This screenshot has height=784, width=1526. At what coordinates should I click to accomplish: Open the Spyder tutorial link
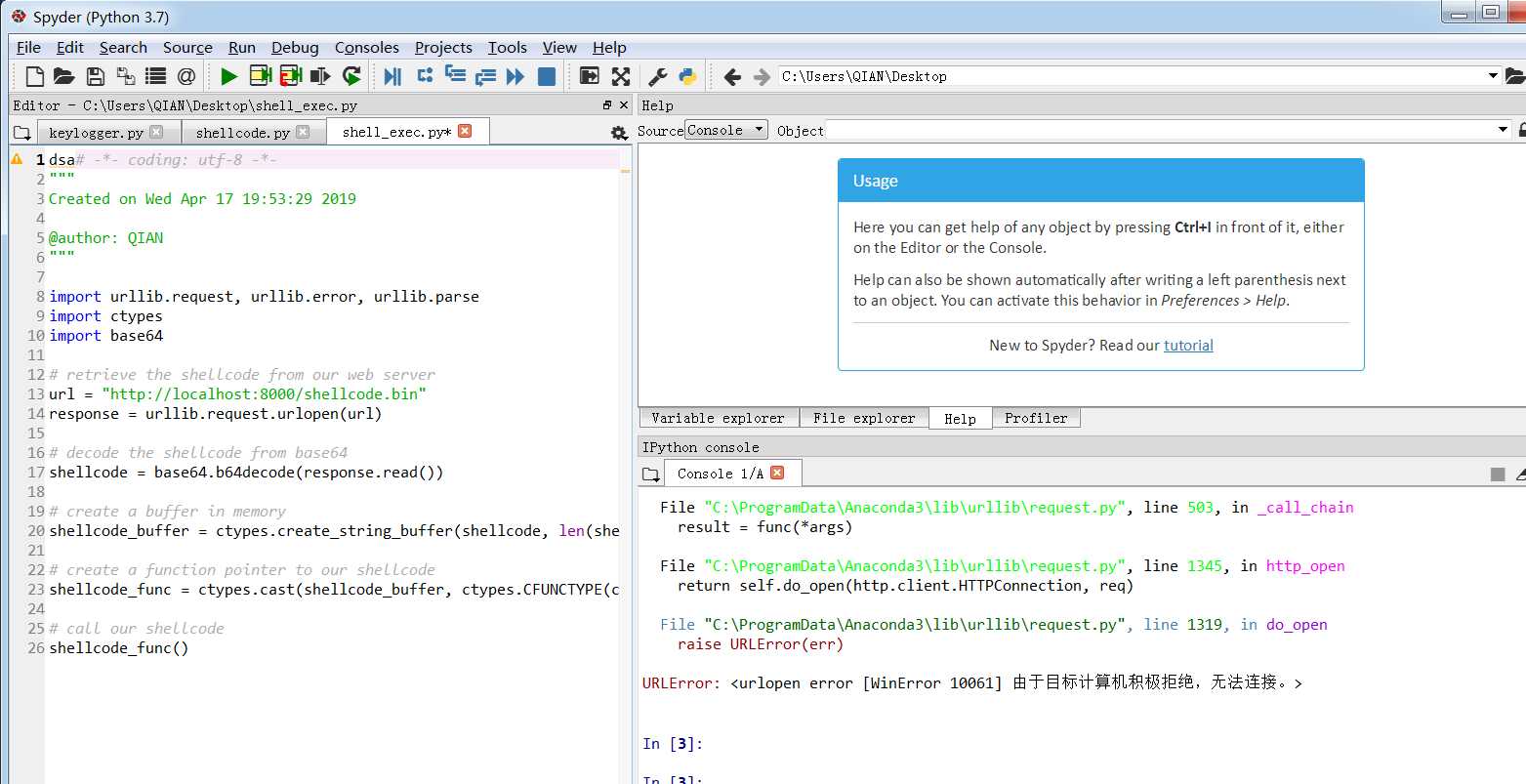coord(1188,345)
